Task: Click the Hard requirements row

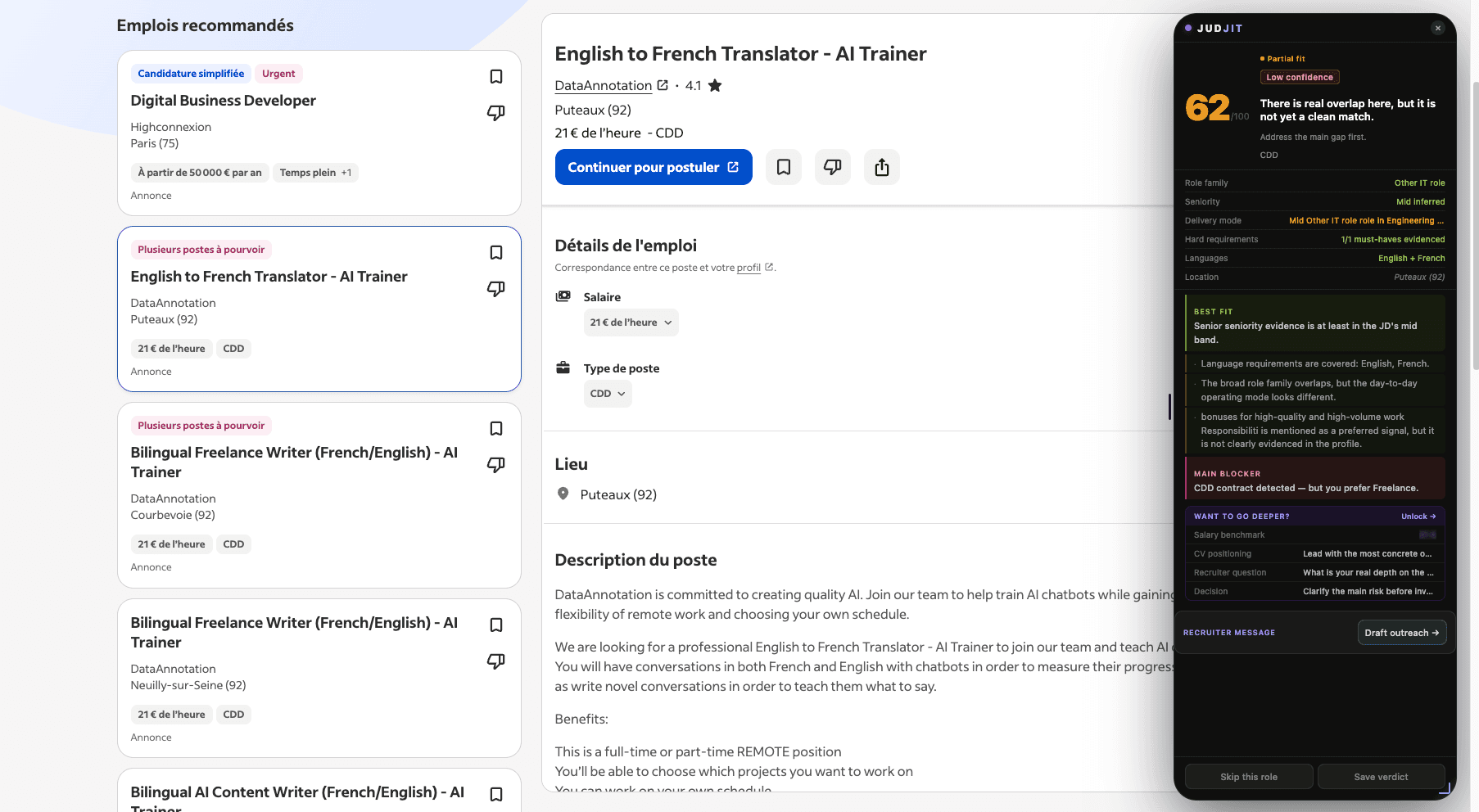Action: tap(1314, 240)
